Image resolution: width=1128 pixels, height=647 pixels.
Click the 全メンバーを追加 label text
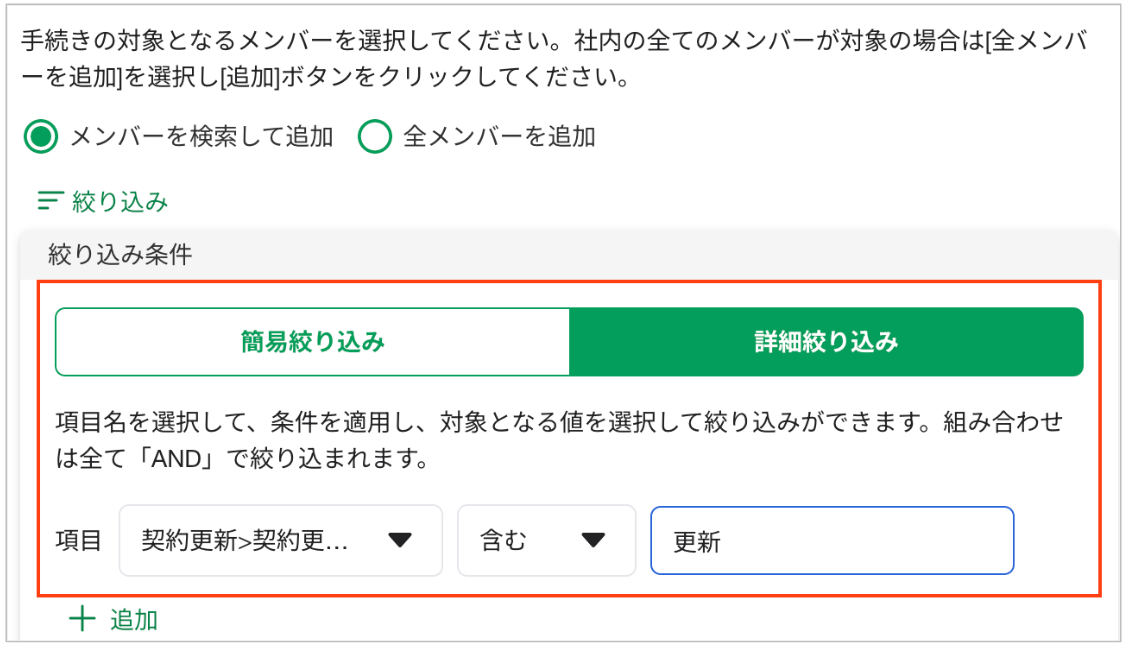[499, 136]
